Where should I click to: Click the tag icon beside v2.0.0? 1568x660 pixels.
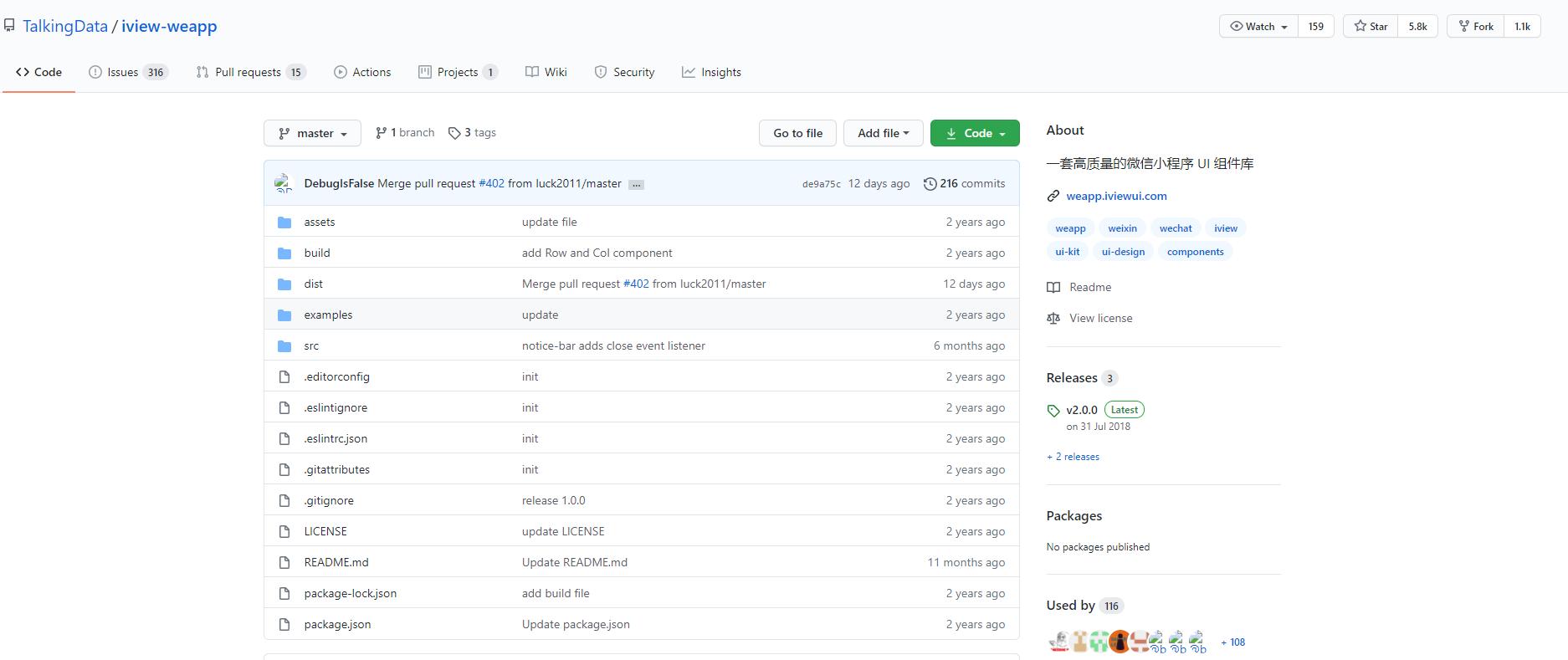coord(1053,411)
